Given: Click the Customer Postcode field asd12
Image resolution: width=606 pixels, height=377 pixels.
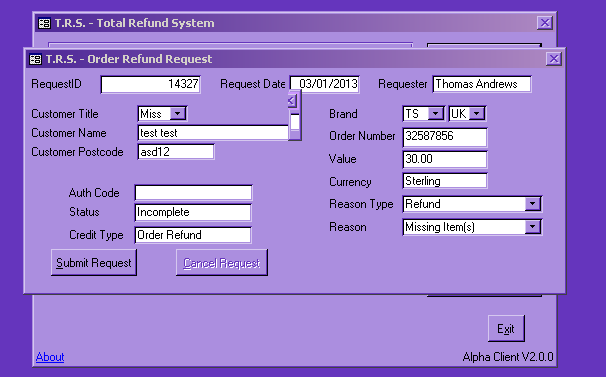Looking at the screenshot, I should tap(176, 152).
